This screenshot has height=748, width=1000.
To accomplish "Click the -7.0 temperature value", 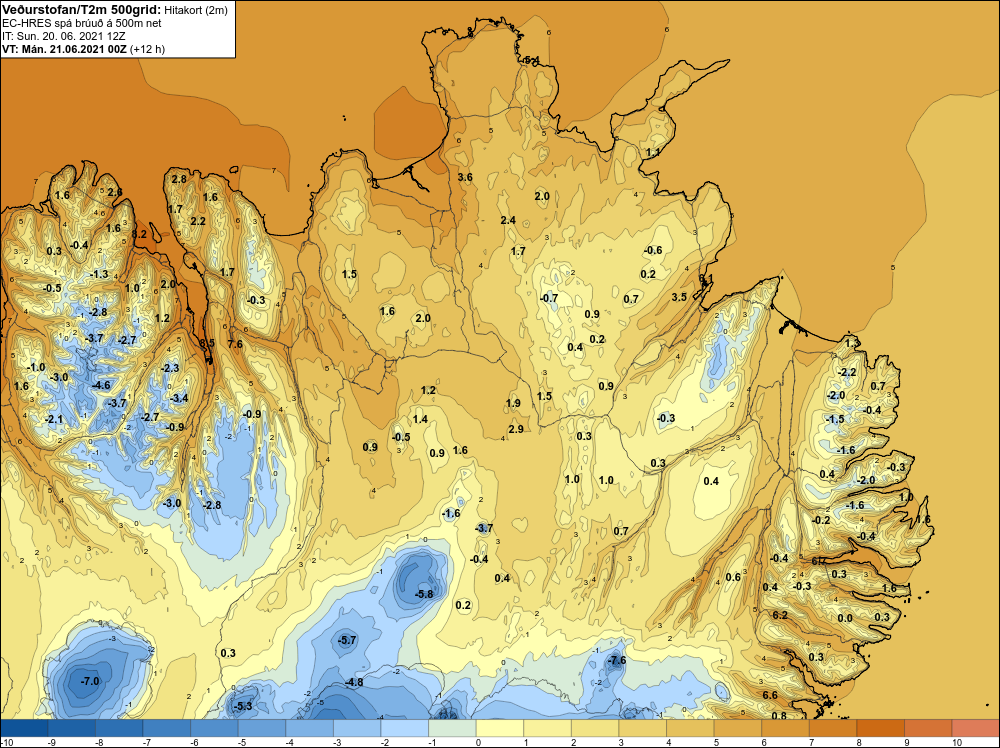I will pos(90,681).
